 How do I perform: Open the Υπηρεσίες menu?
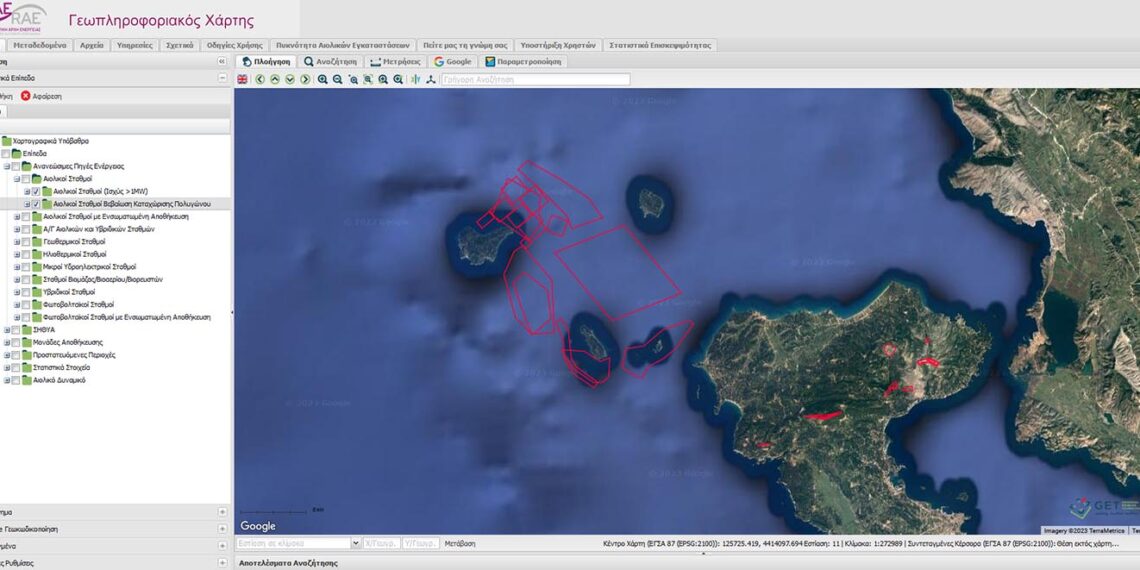click(x=135, y=45)
